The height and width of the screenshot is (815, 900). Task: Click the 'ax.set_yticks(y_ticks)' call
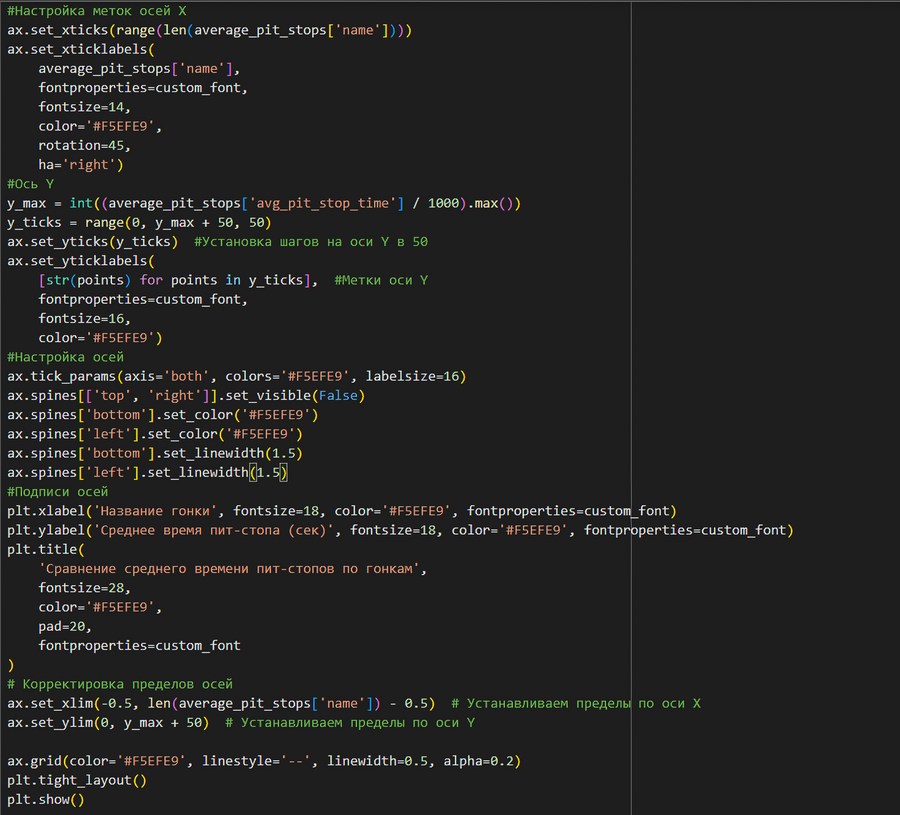tap(92, 242)
